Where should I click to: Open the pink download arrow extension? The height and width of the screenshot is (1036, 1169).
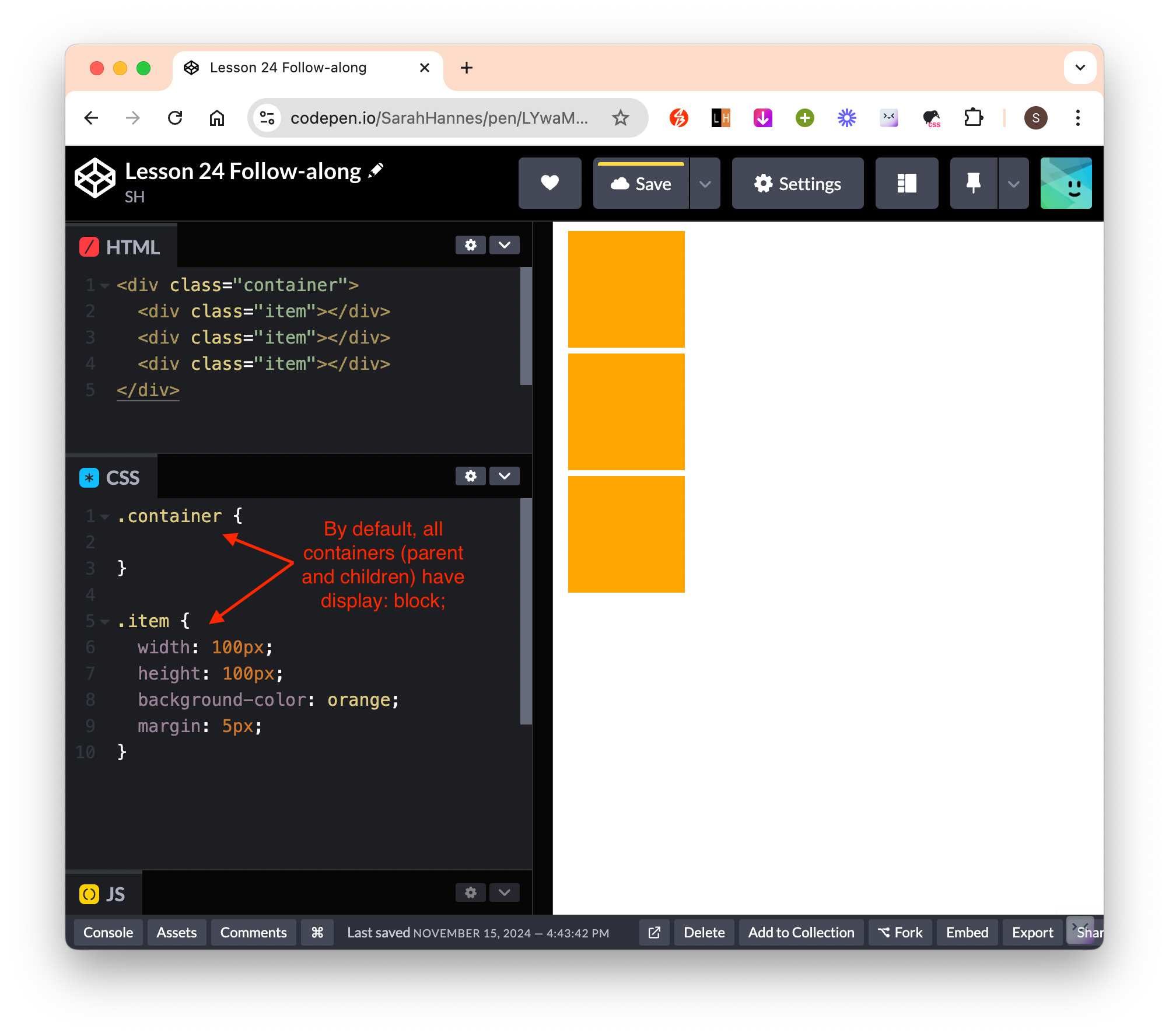(763, 118)
